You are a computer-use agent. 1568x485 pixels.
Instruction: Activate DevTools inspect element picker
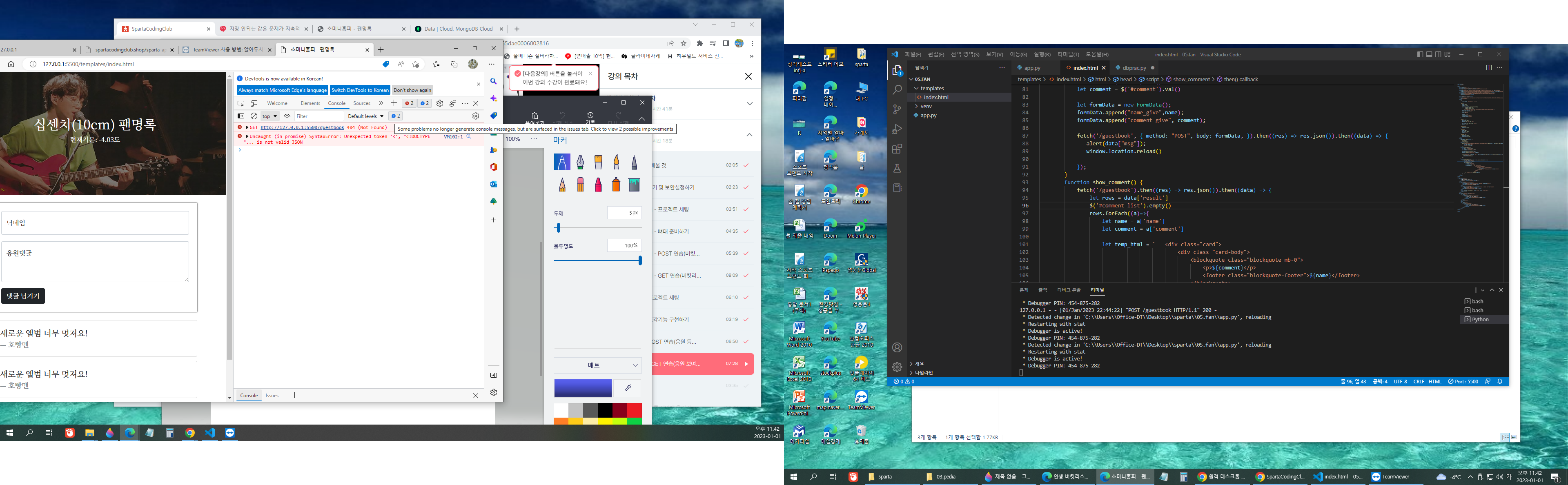(x=241, y=103)
